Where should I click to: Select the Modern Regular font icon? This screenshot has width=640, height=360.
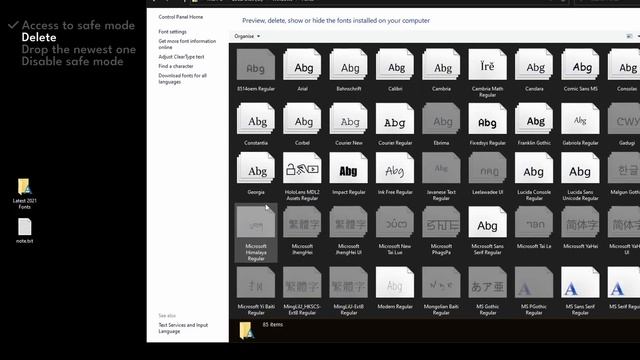[395, 282]
